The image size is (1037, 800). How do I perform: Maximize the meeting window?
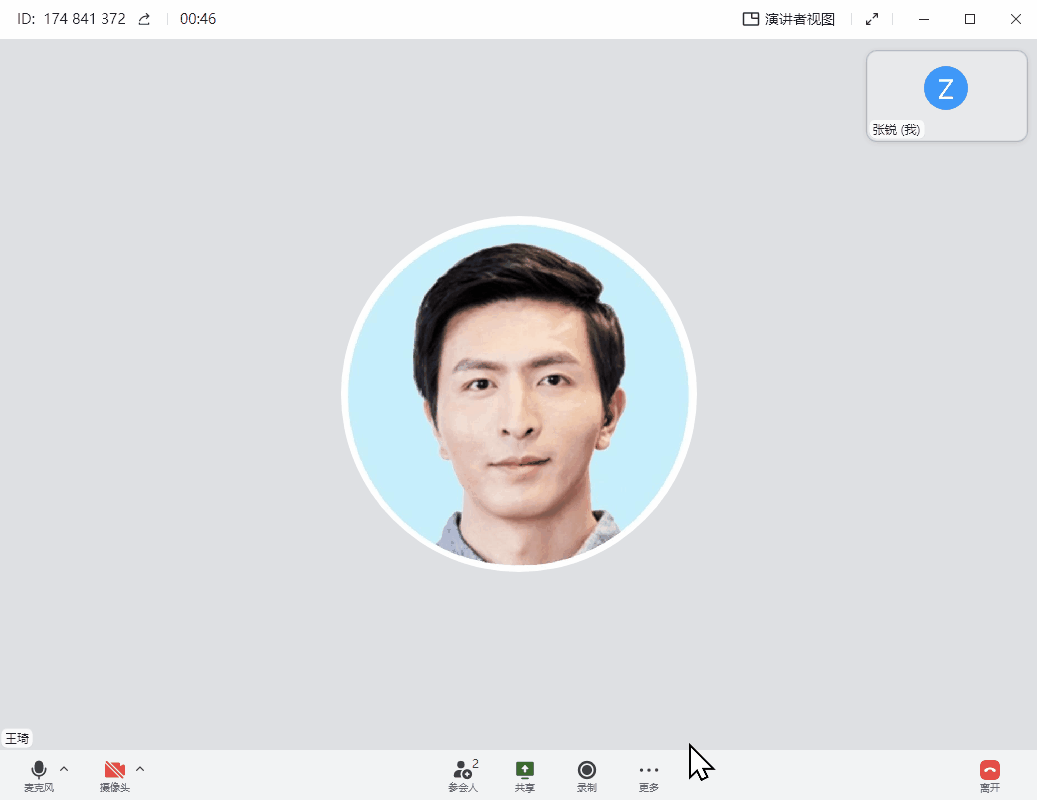click(970, 19)
